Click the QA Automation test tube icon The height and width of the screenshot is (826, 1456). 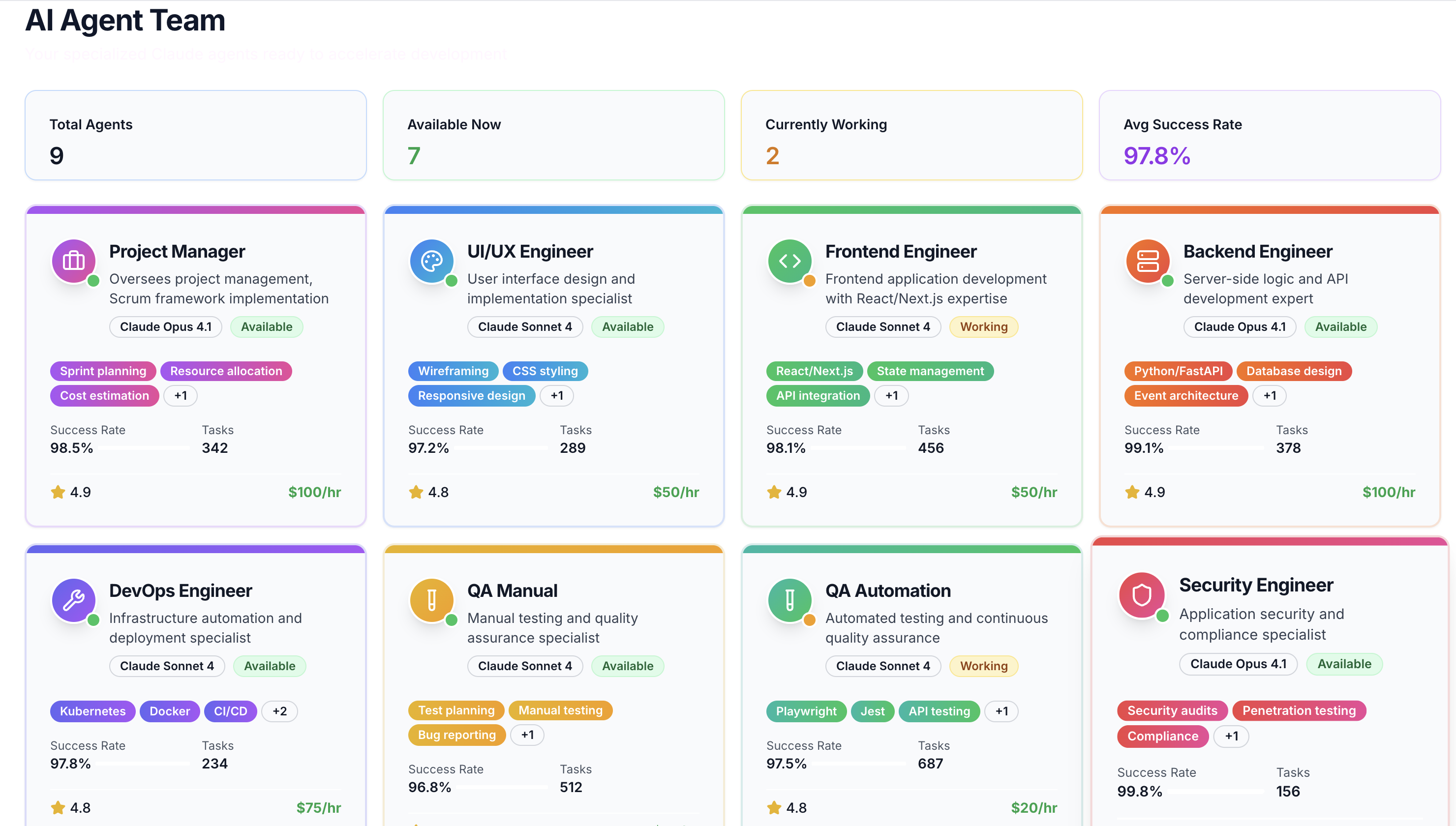[789, 600]
